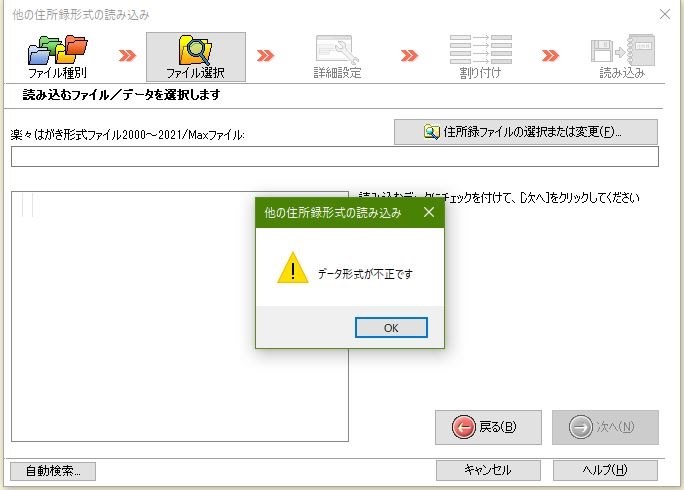Click the red arrow after 詳細設定
The image size is (684, 490).
409,56
